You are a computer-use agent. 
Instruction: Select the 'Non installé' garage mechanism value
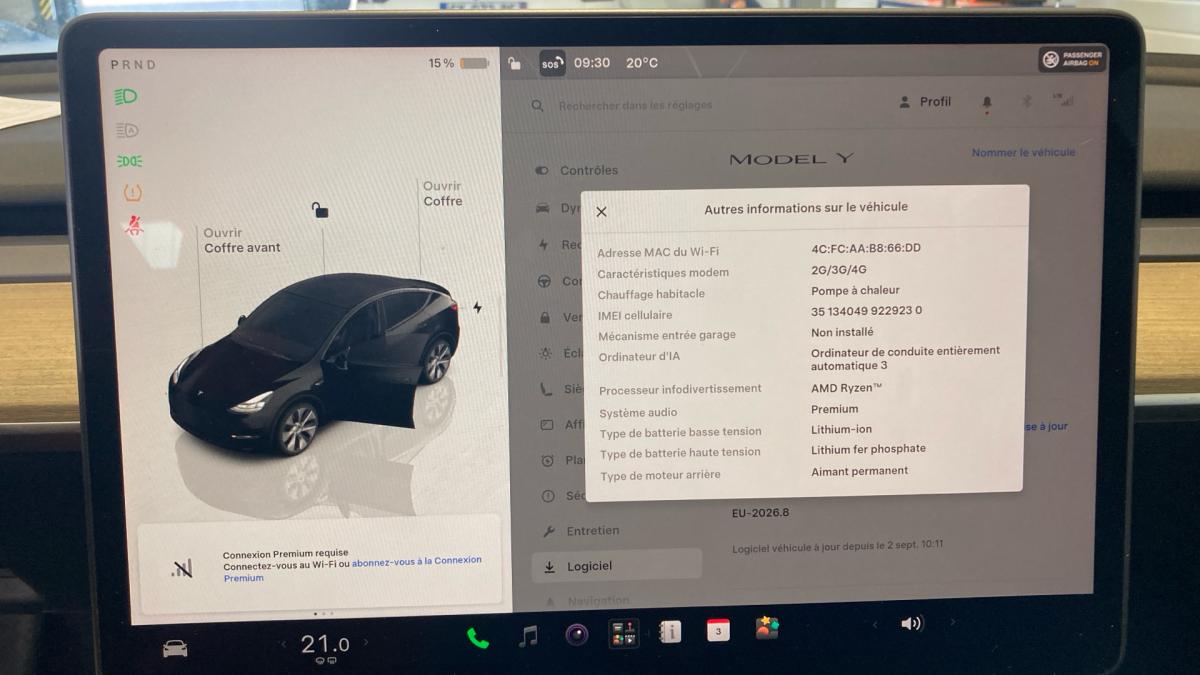842,332
